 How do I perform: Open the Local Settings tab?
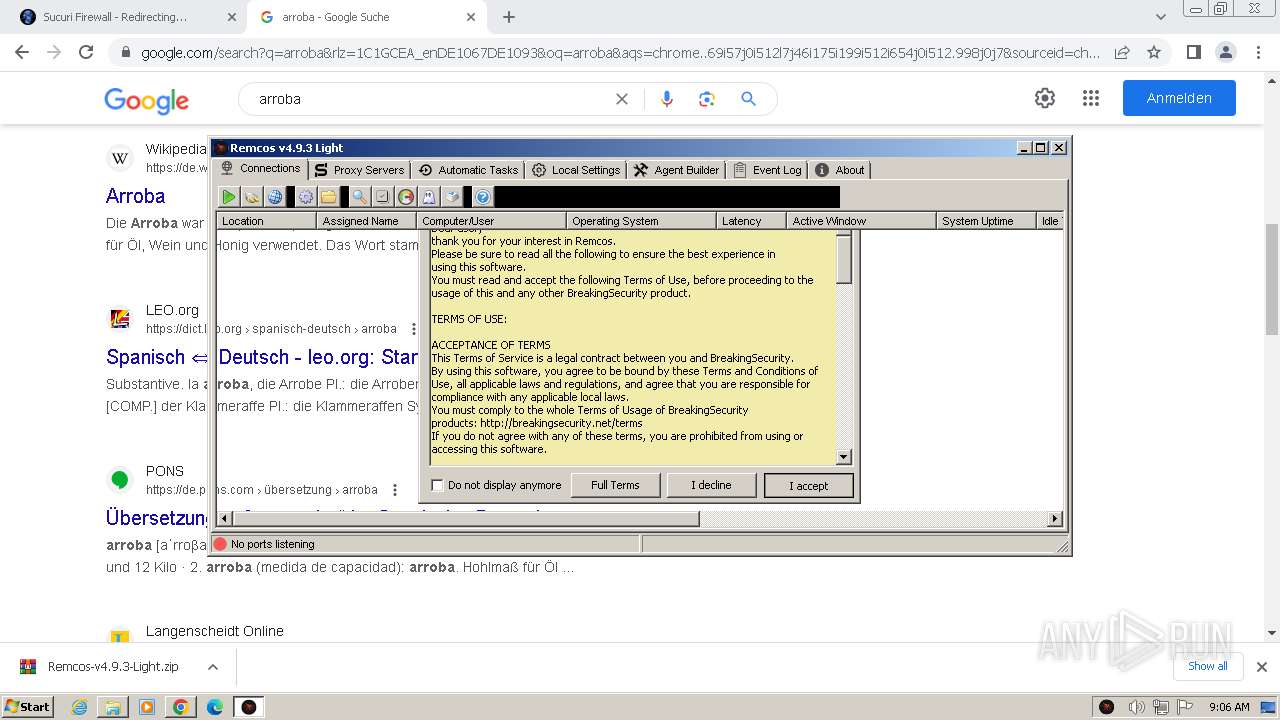point(576,170)
